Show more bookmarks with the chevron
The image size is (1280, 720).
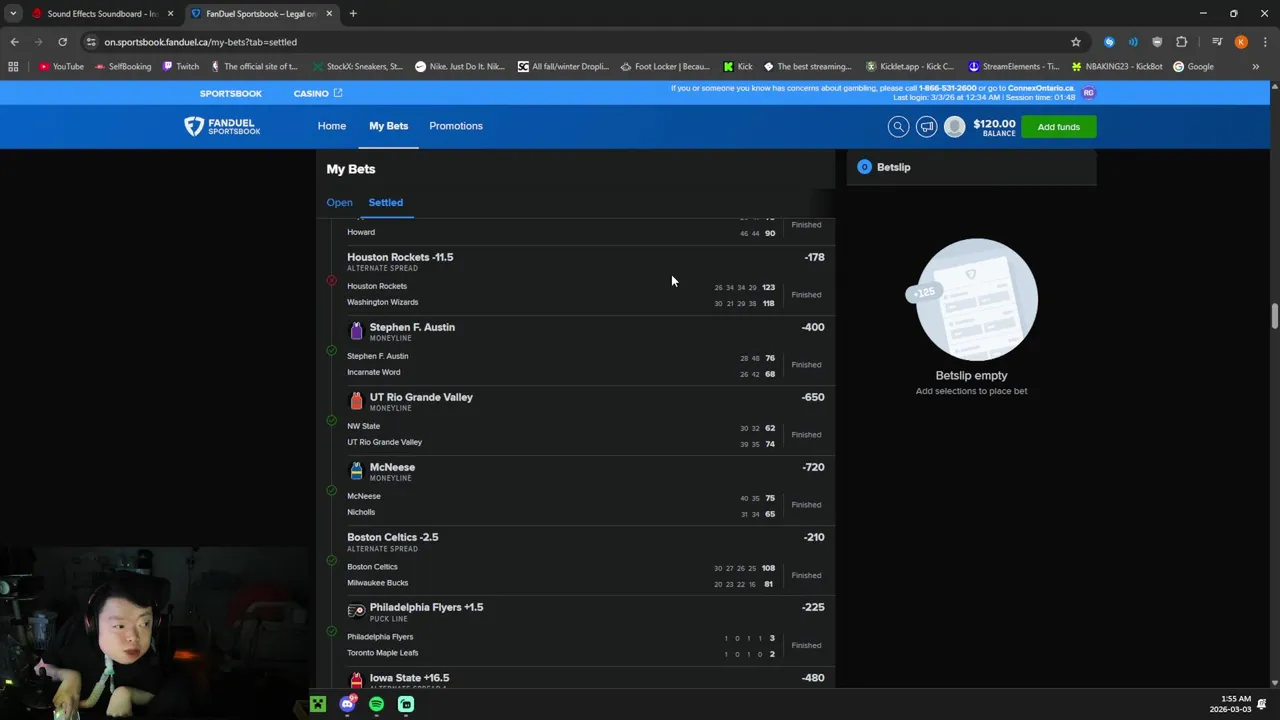[1255, 67]
